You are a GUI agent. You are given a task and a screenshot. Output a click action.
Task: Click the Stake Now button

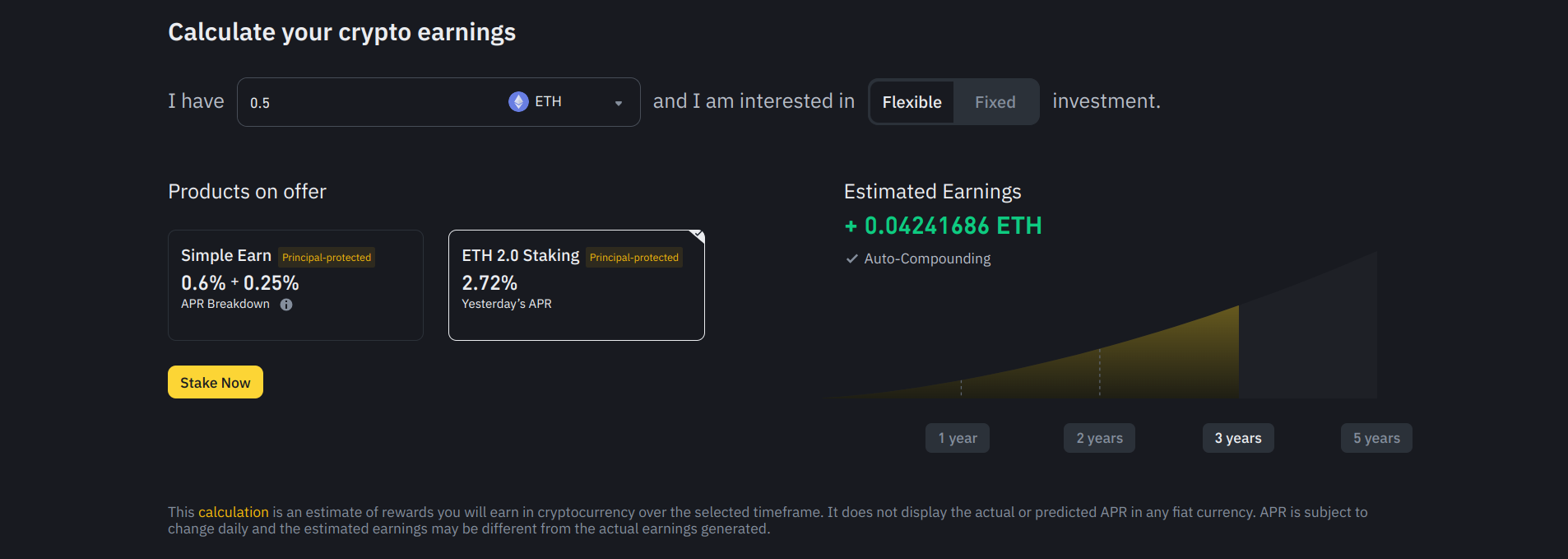coord(215,382)
